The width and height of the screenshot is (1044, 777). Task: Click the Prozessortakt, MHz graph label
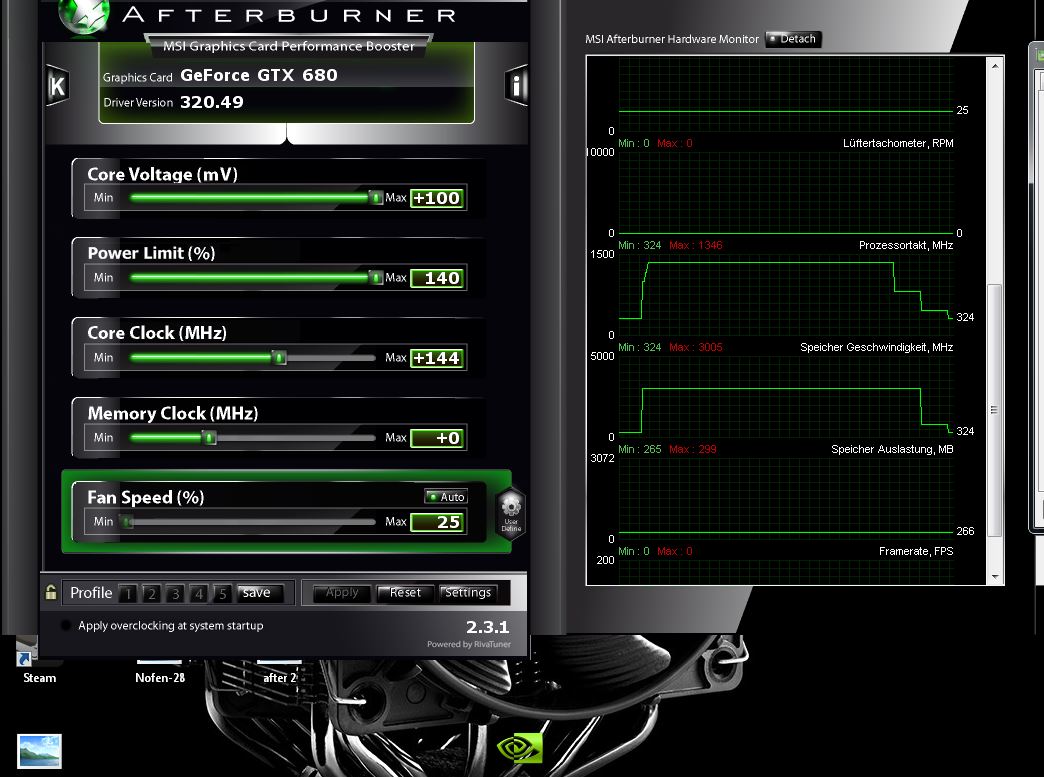906,245
